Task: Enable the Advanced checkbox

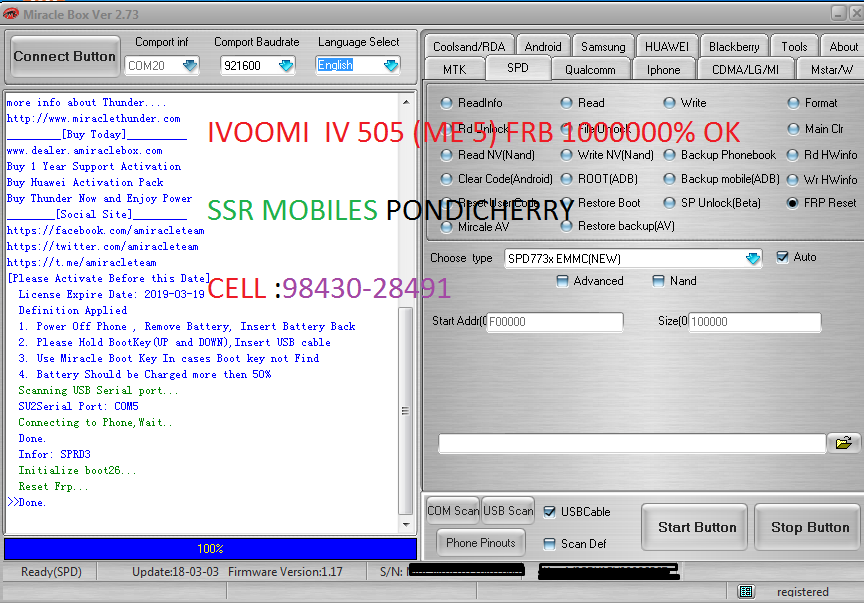Action: [562, 281]
